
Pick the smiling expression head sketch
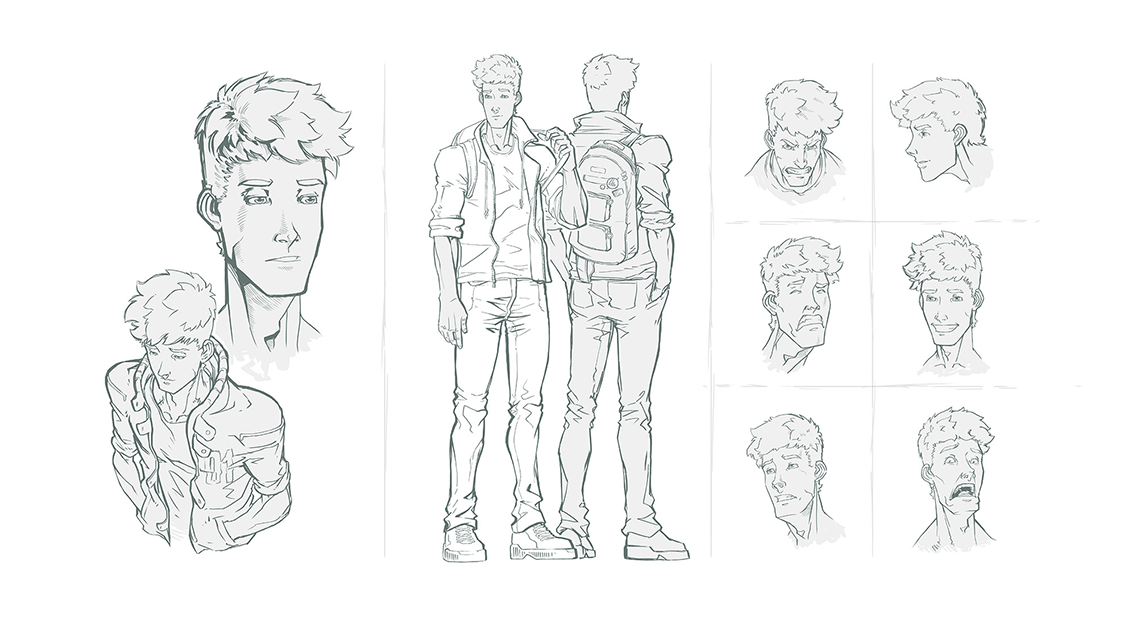[946, 302]
